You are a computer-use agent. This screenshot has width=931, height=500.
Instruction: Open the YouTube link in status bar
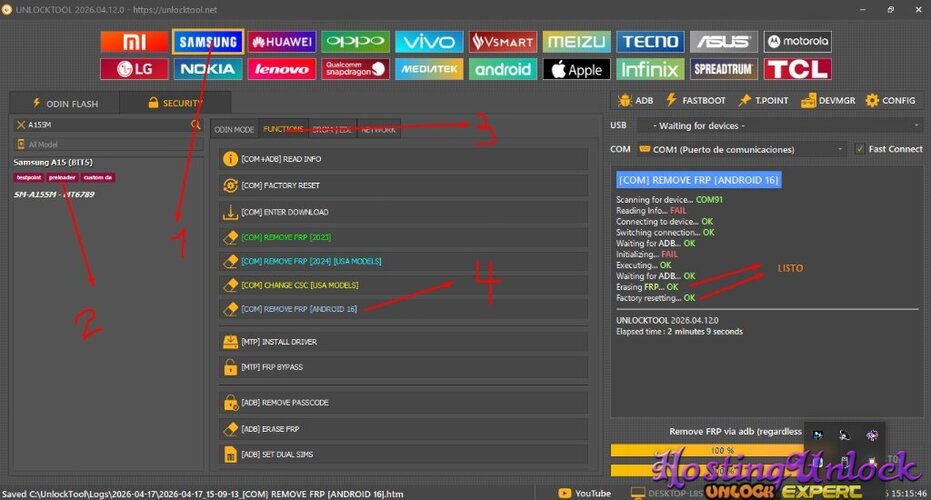click(x=585, y=493)
